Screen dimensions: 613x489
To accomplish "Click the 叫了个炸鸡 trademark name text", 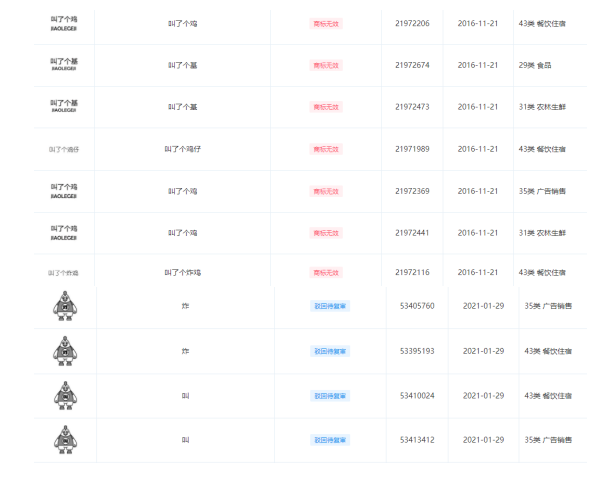I will point(184,272).
